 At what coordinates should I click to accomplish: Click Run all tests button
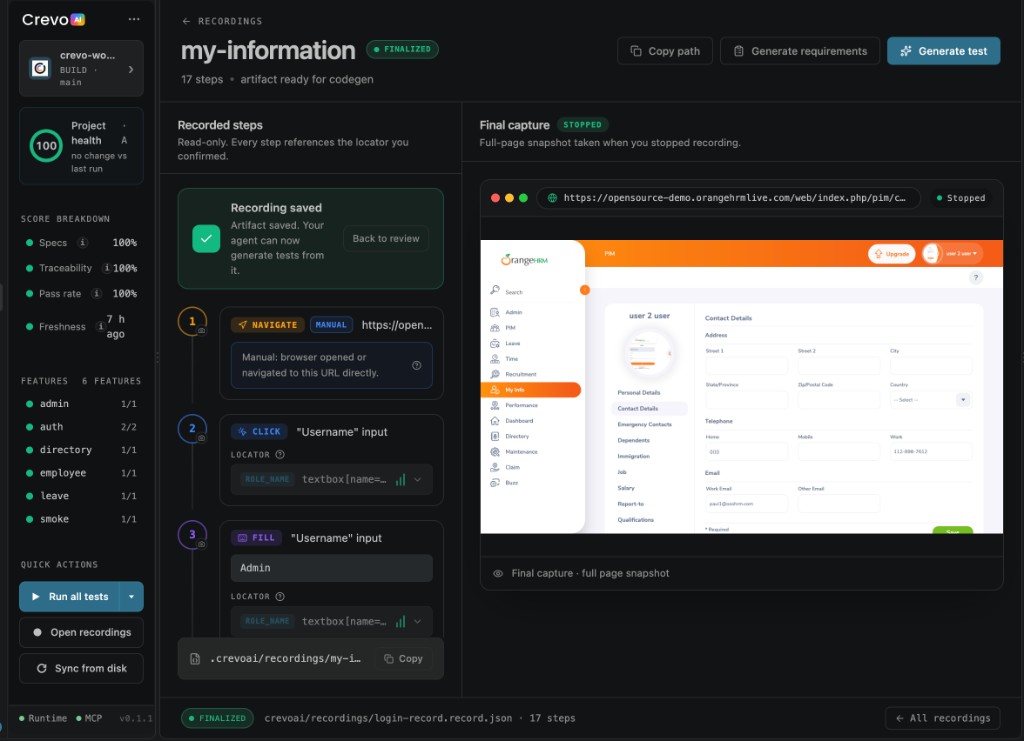[x=69, y=597]
